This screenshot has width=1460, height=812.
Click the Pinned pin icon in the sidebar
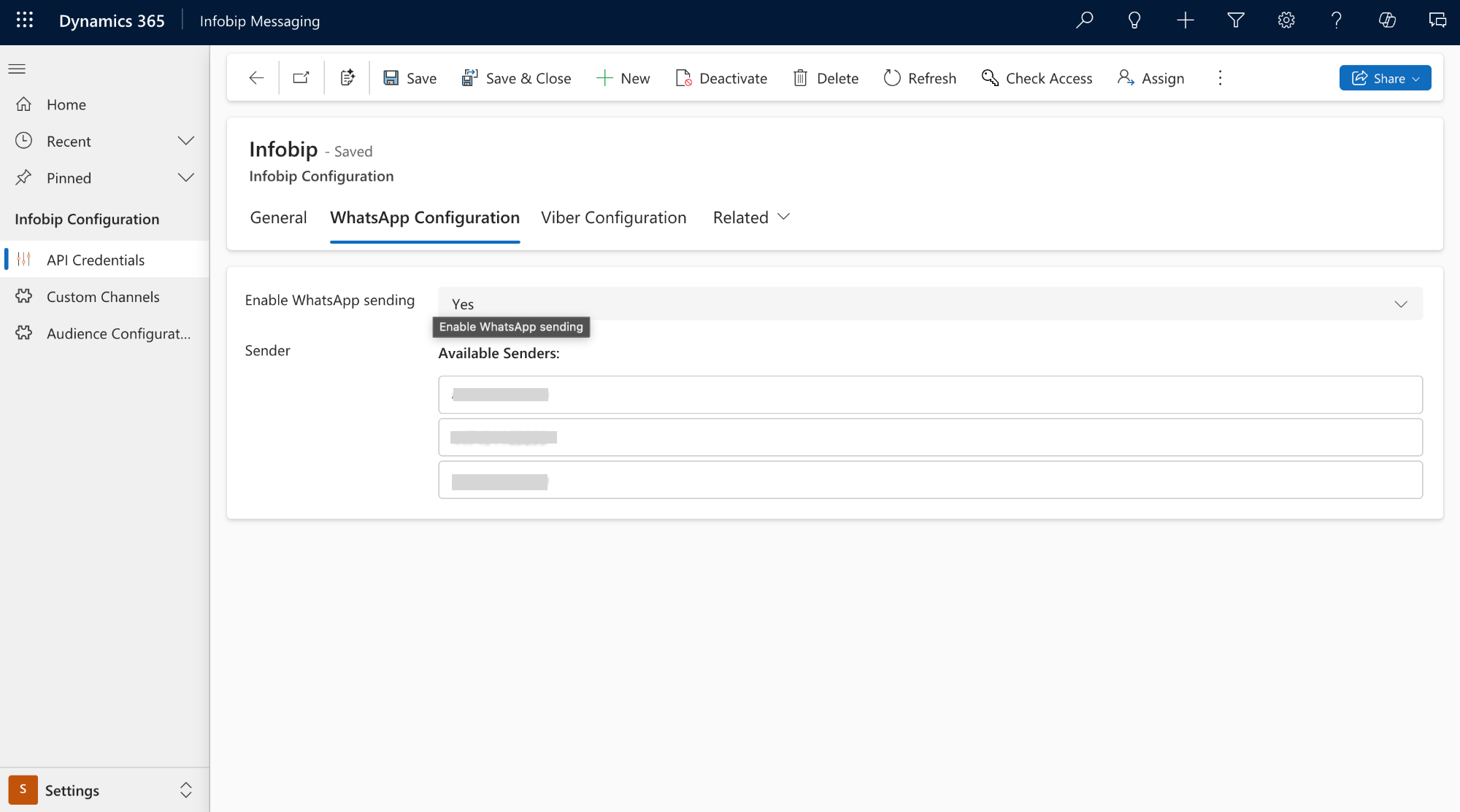24,177
